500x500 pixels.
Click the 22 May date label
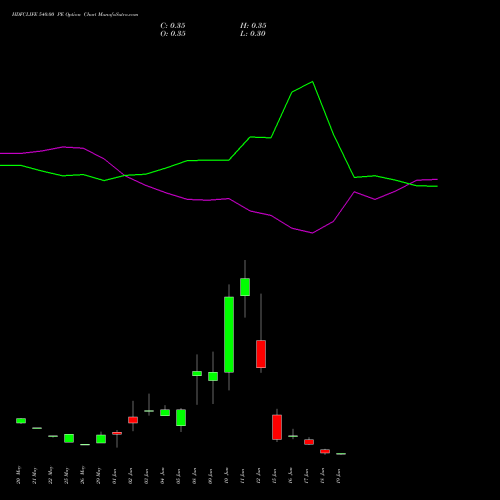[x=50, y=475]
